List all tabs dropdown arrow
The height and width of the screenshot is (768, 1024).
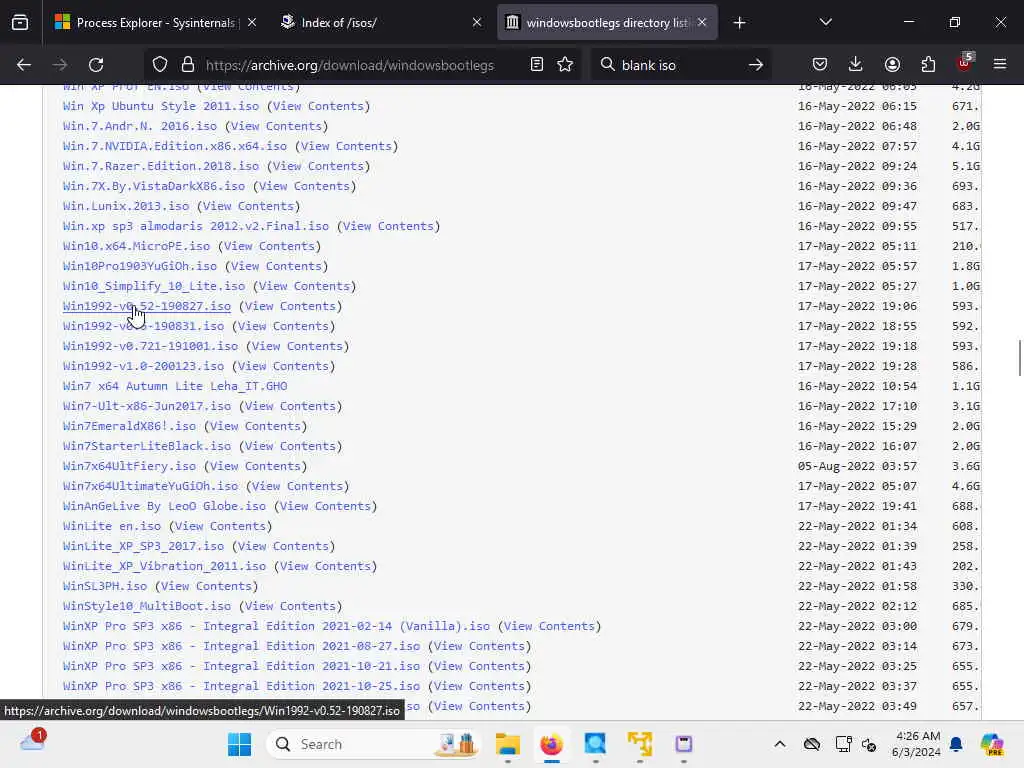825,23
